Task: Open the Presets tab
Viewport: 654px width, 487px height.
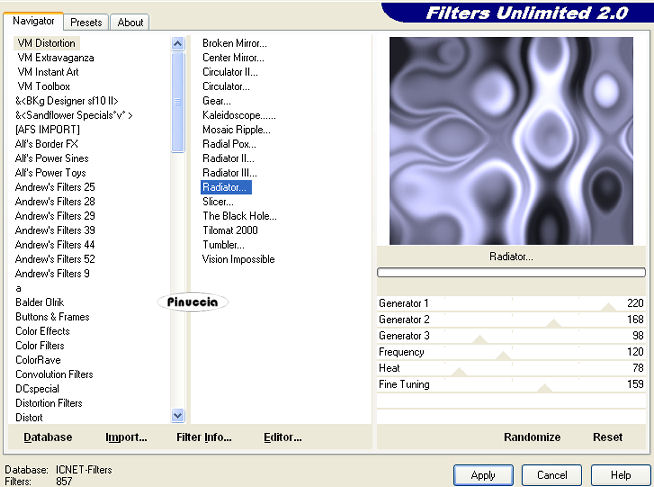Action: (x=86, y=22)
